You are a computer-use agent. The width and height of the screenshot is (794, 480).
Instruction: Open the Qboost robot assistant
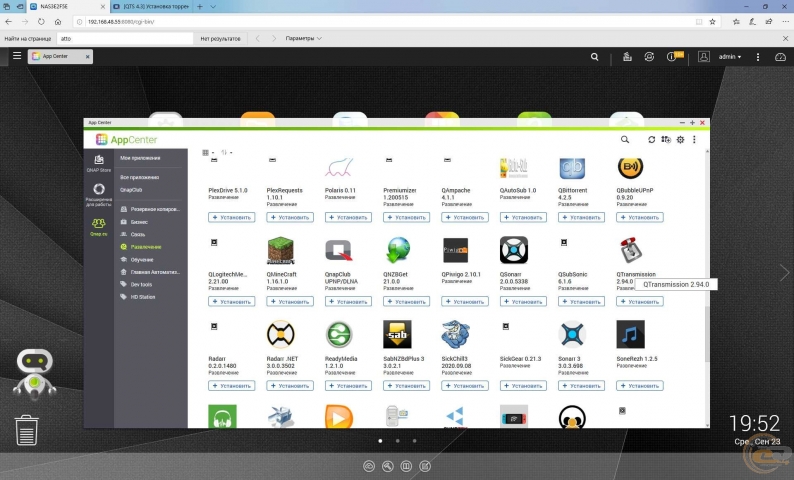(34, 373)
